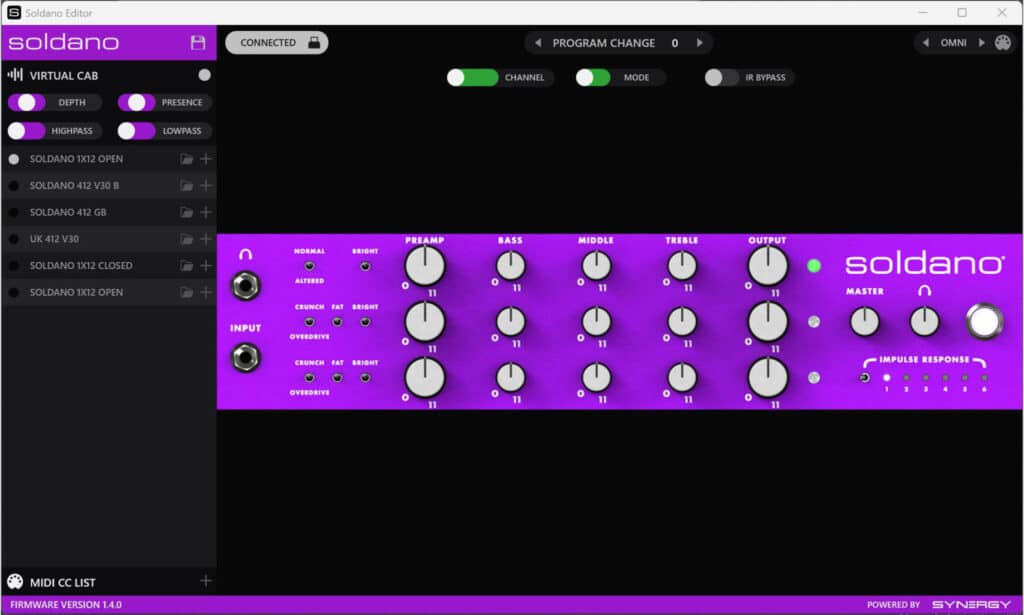Flip the CRUNCH/OVERDRIVE switch in the bottom channel row
1024x615 pixels.
pyautogui.click(x=310, y=378)
